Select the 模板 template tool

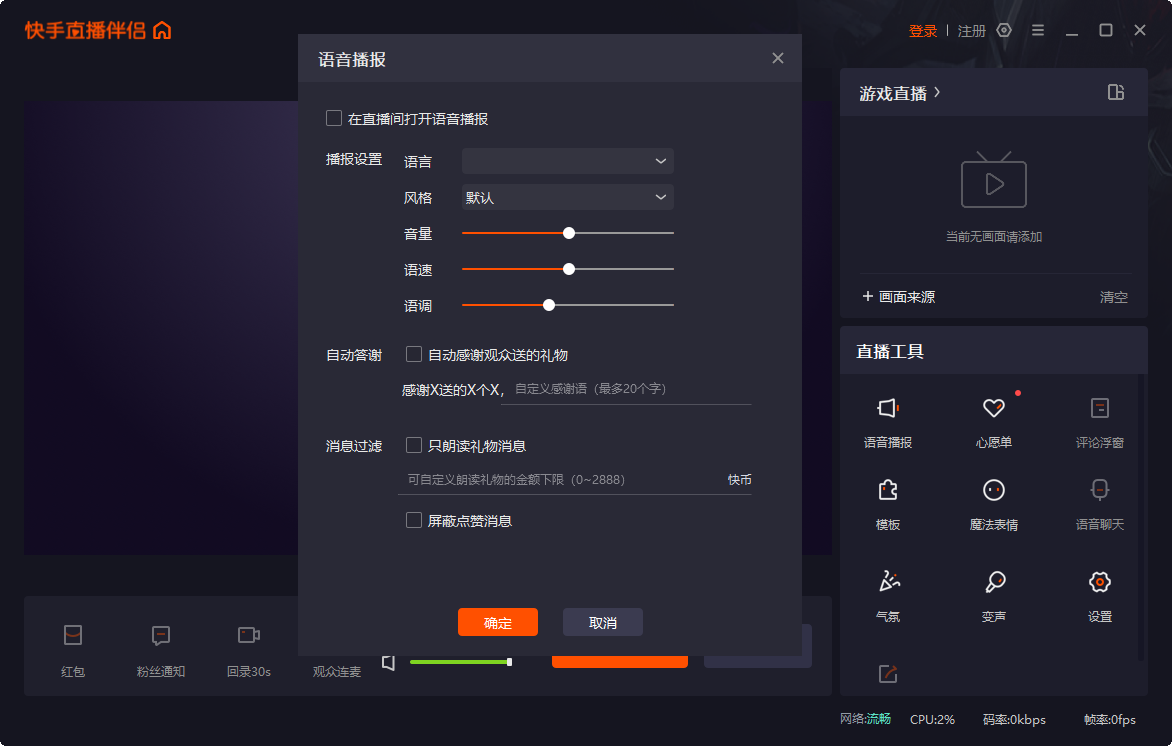coord(888,502)
